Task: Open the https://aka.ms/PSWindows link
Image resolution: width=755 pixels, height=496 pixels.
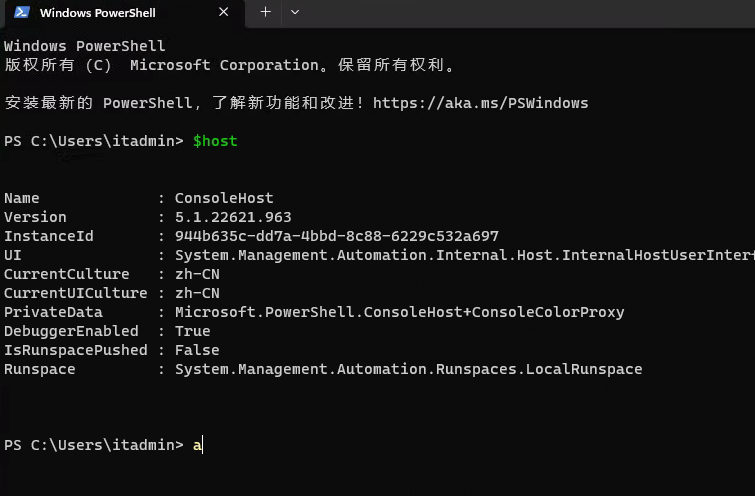Action: (x=480, y=103)
